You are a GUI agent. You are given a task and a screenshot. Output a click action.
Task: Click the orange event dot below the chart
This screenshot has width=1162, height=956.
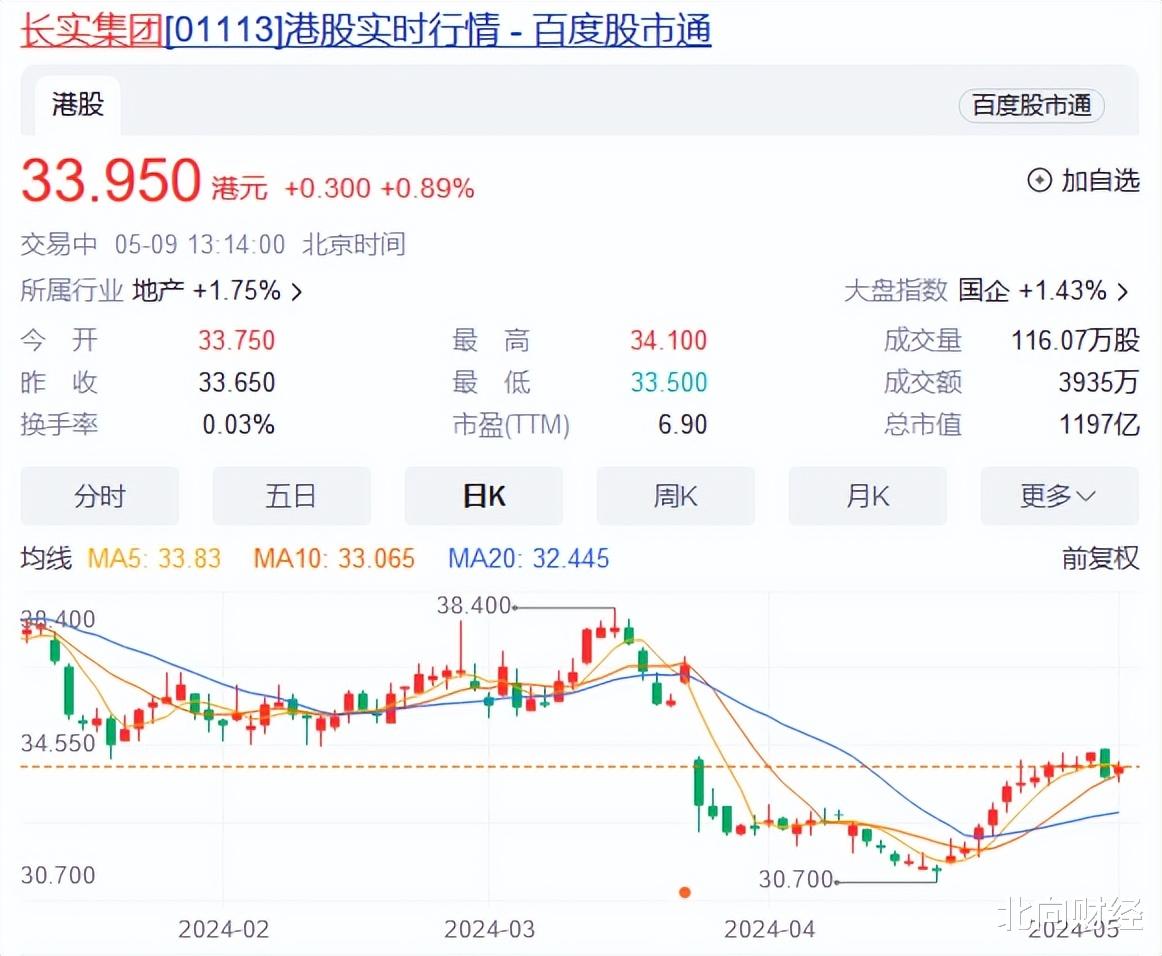685,892
